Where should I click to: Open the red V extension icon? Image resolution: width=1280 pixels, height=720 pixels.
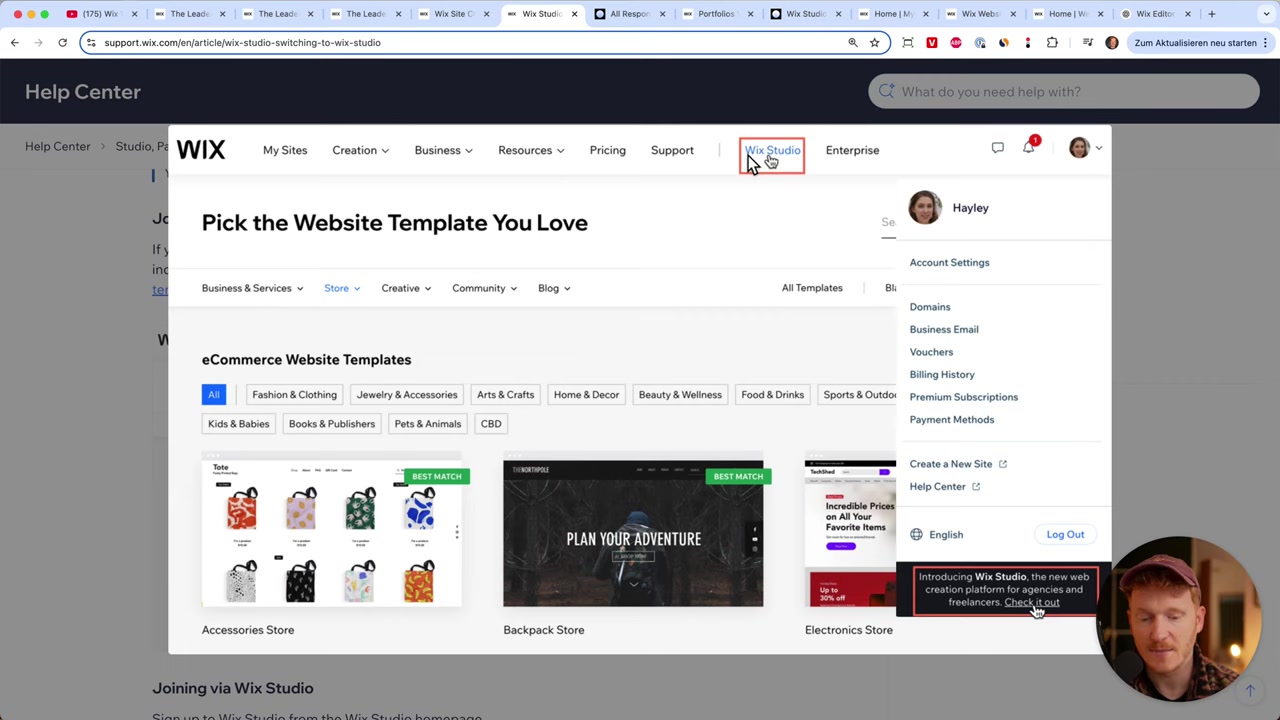point(932,43)
